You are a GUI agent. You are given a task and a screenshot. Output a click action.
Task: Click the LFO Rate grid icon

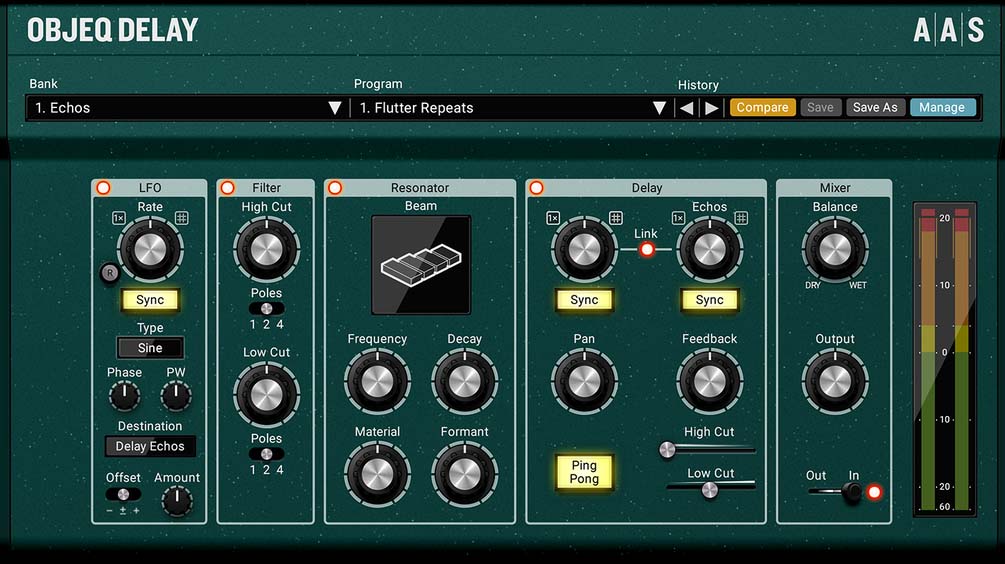tap(181, 218)
